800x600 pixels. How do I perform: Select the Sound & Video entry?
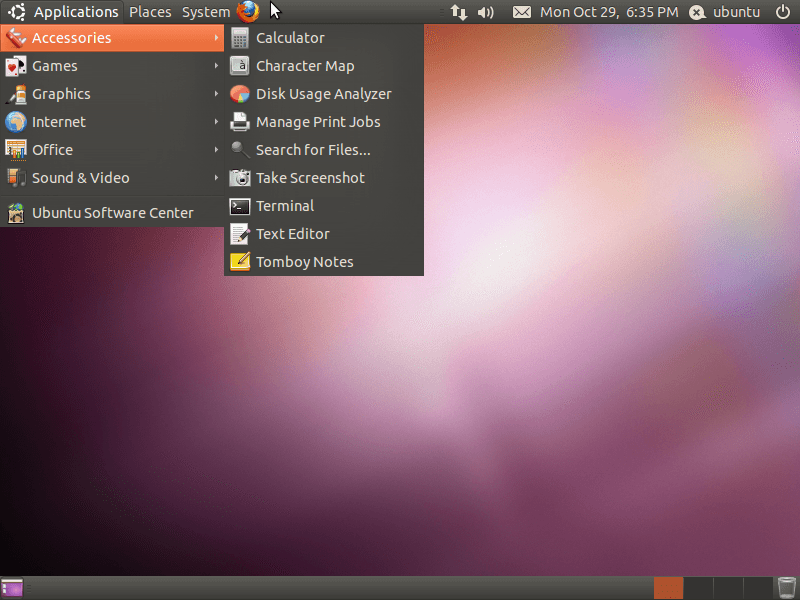pyautogui.click(x=112, y=178)
